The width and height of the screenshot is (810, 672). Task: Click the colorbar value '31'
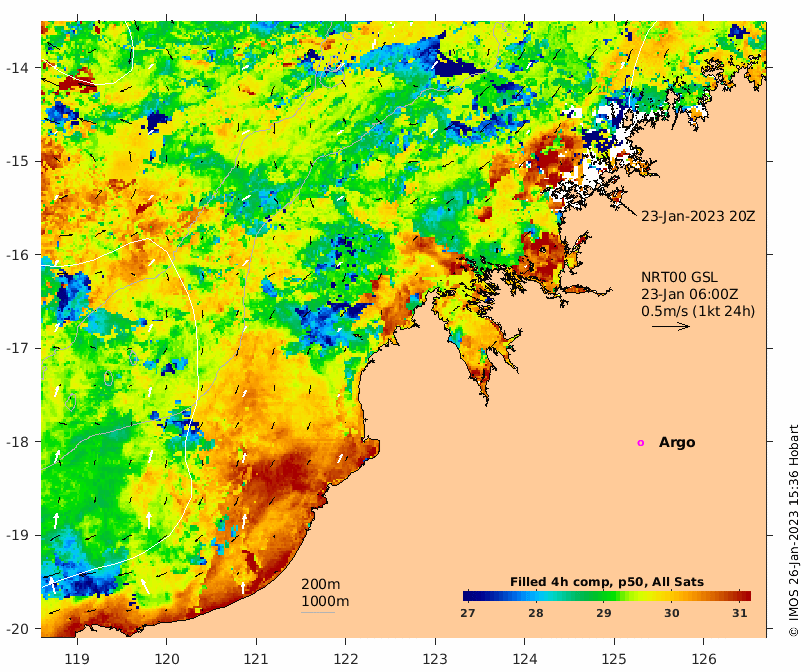coord(740,613)
